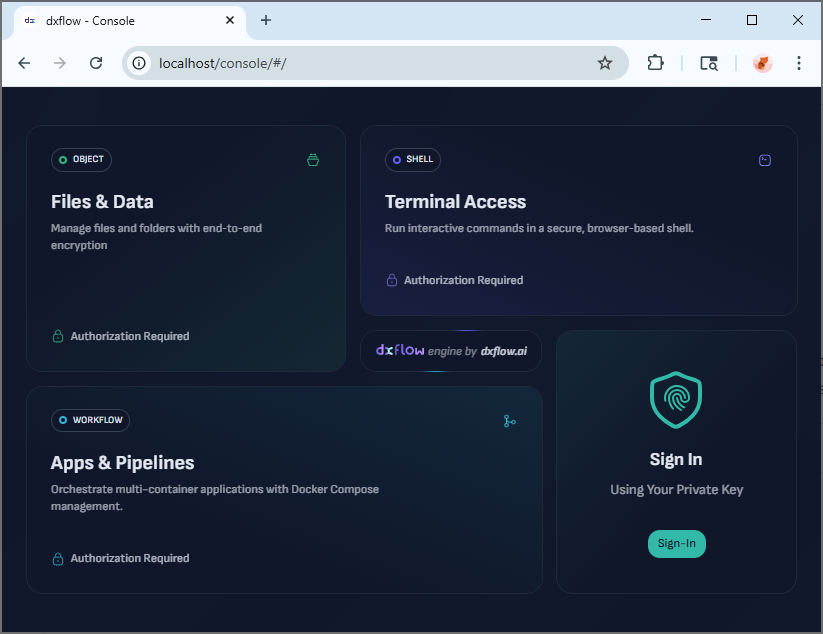Open the Chrome three-dot menu

[798, 63]
